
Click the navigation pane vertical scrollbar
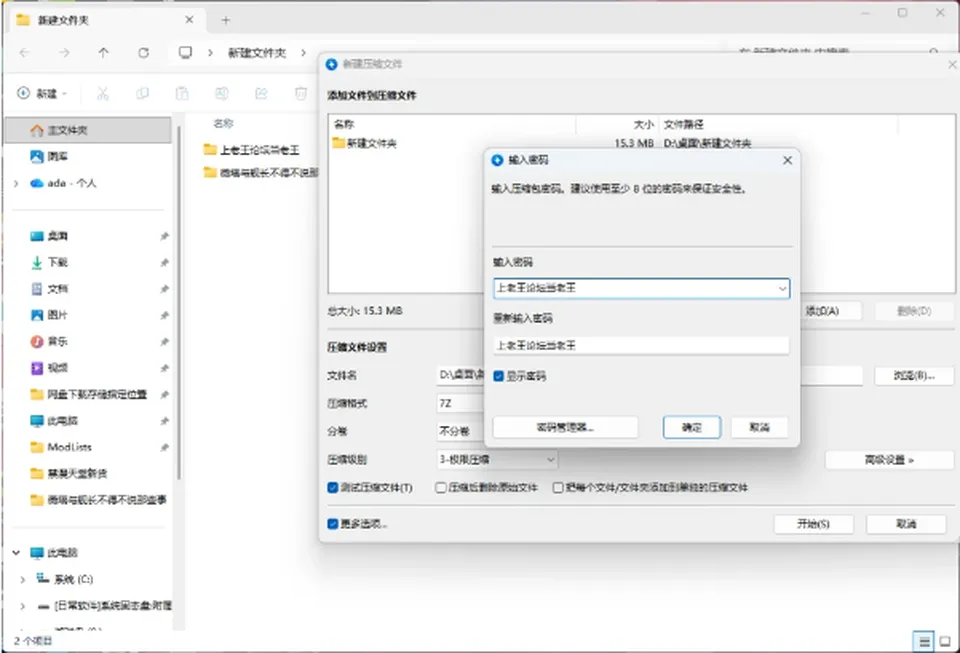click(x=179, y=303)
